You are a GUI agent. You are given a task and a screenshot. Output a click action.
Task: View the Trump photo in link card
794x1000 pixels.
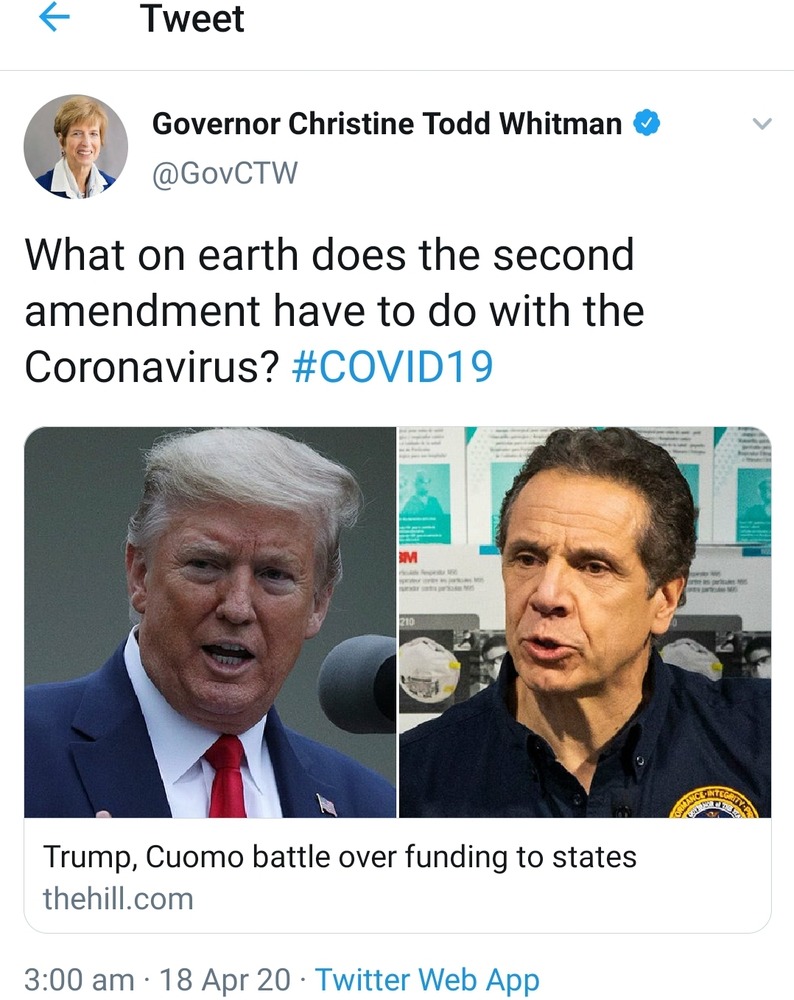(x=210, y=622)
